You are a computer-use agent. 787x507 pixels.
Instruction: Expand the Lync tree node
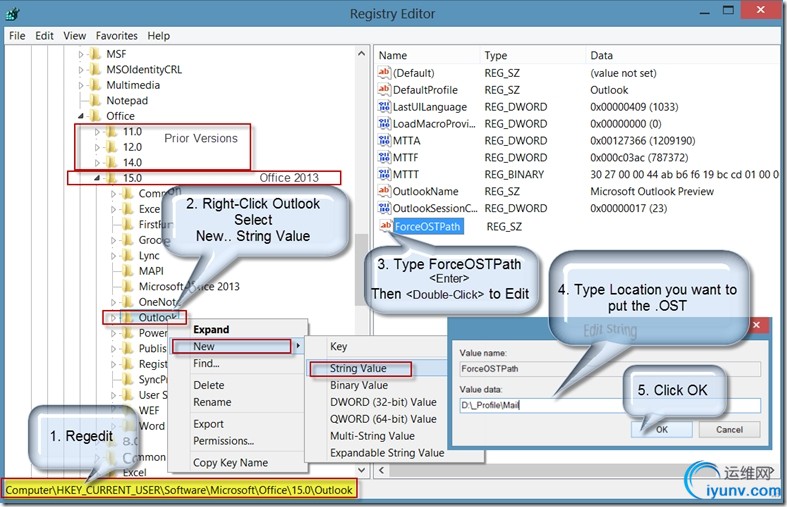click(x=113, y=256)
